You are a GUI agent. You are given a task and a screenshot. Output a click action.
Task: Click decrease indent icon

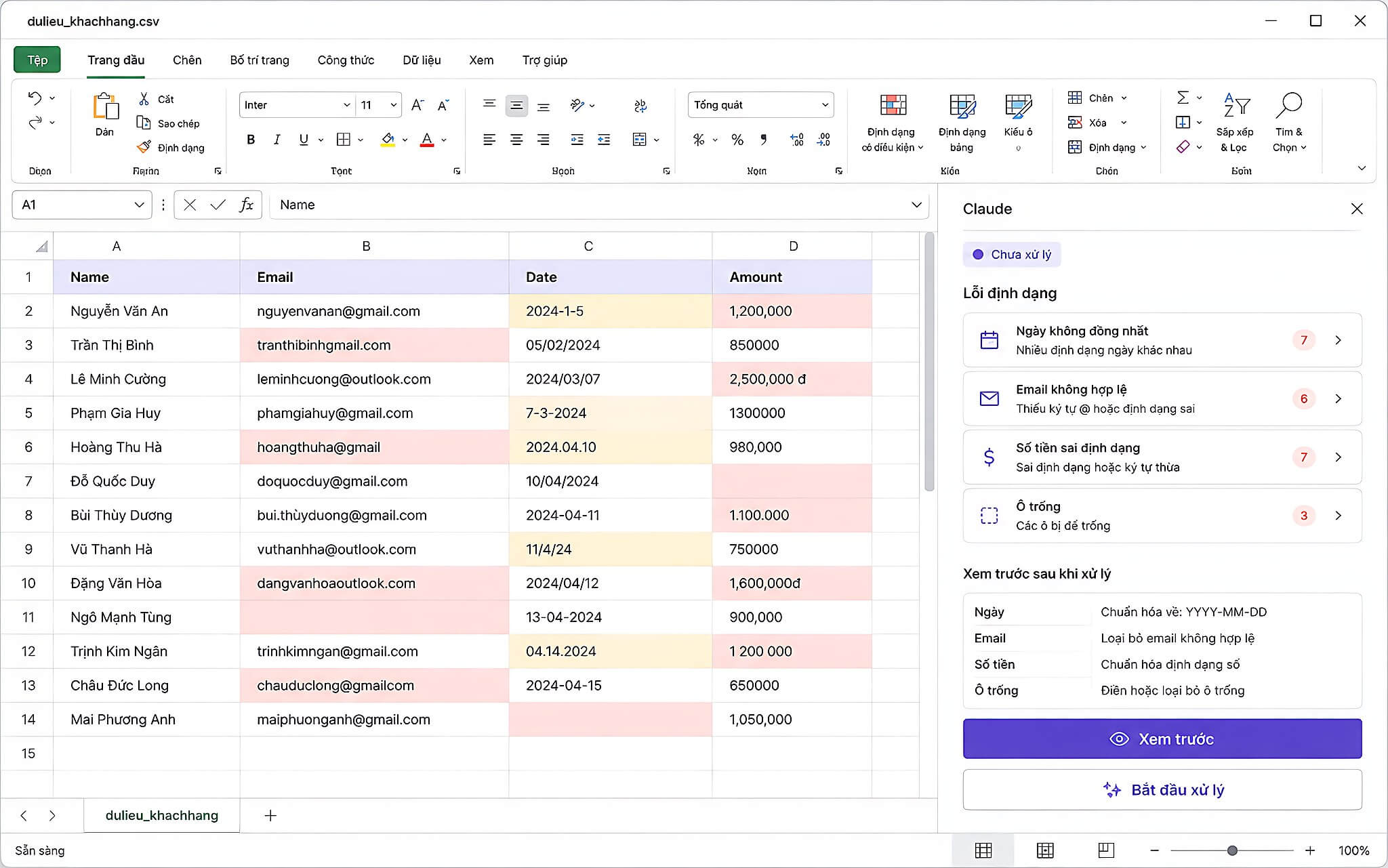pos(577,140)
